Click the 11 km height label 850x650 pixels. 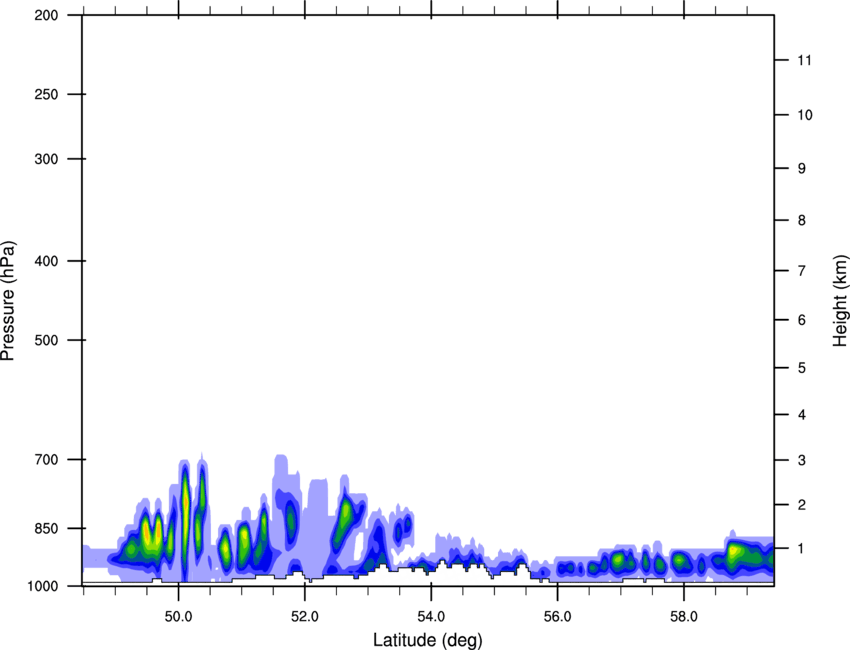[804, 60]
